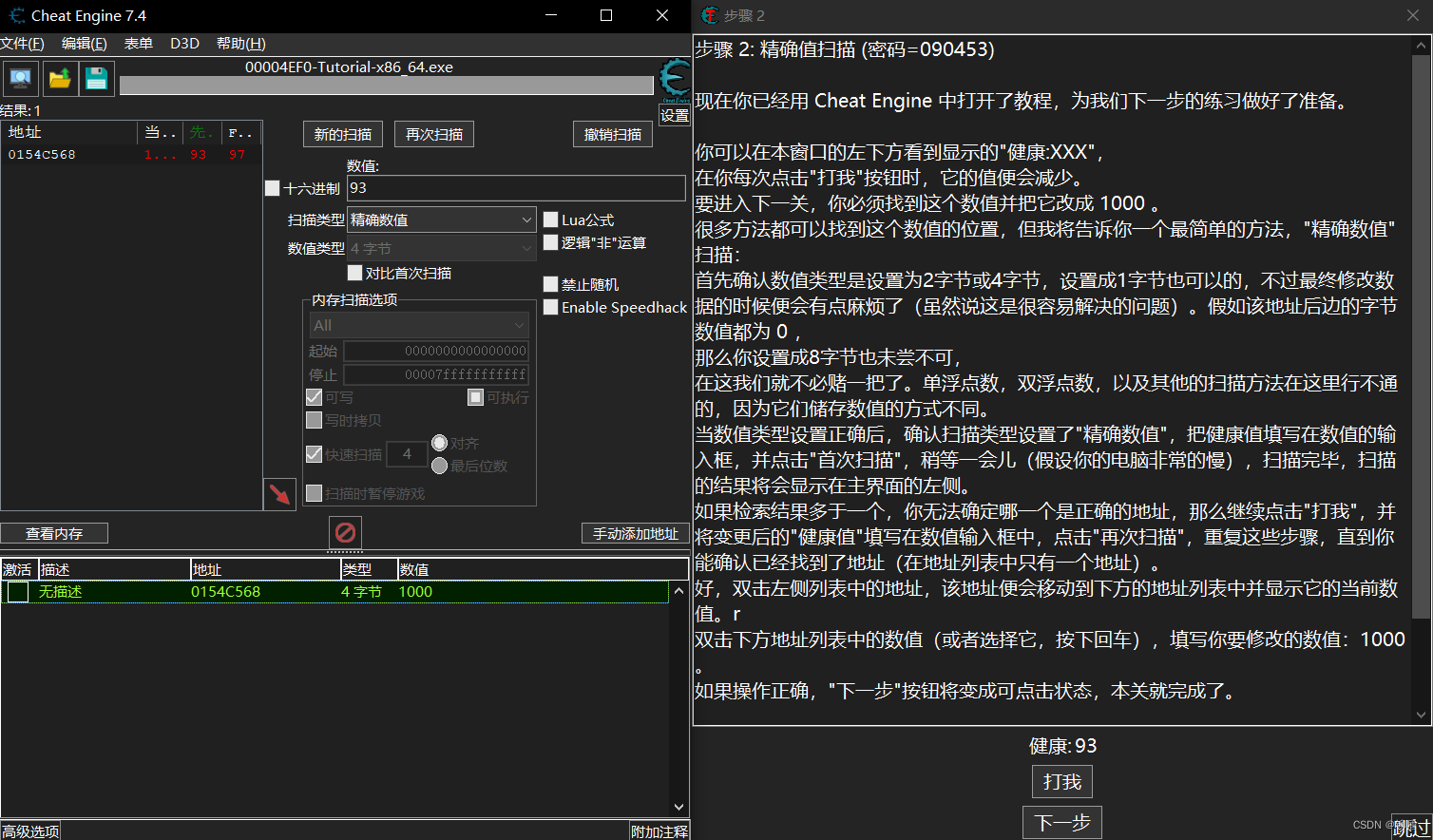
Task: Open process list via computer icon
Action: click(20, 79)
